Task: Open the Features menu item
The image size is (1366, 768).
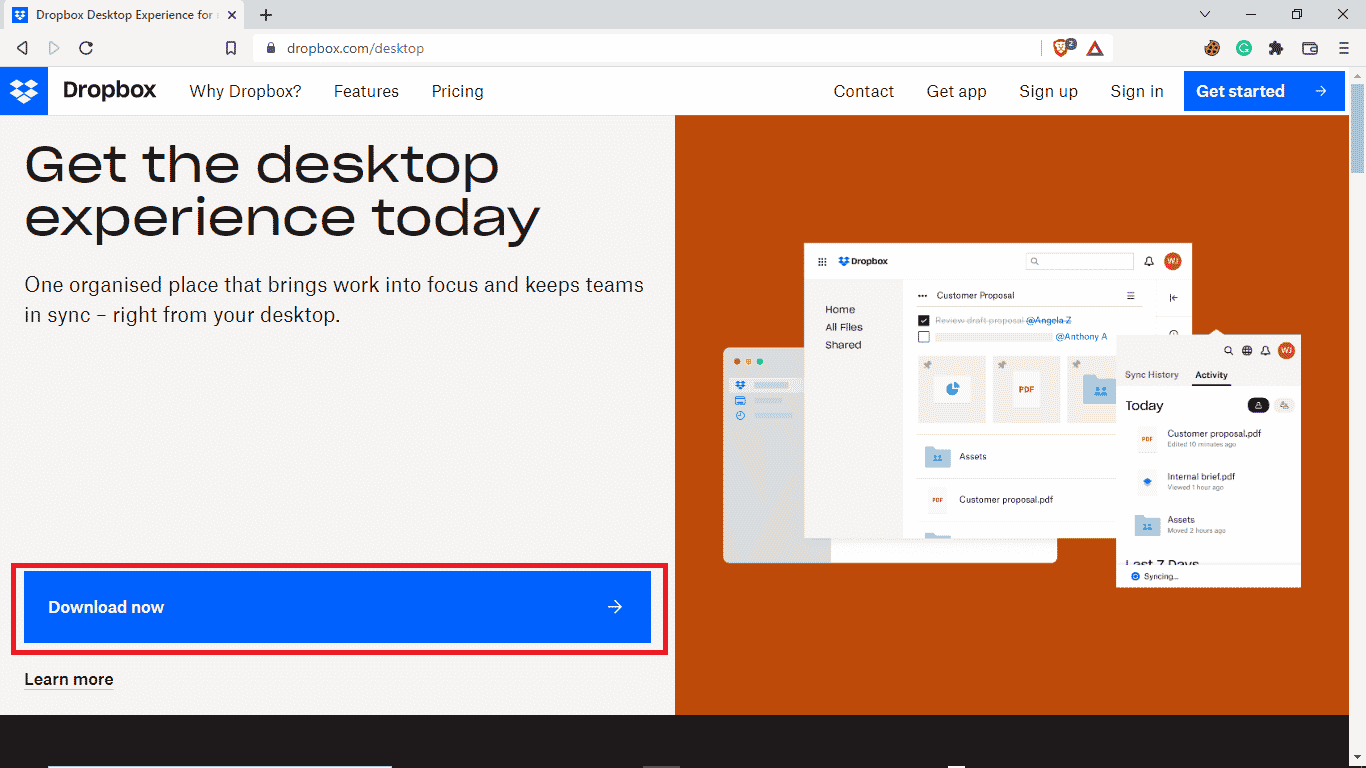Action: pyautogui.click(x=366, y=91)
